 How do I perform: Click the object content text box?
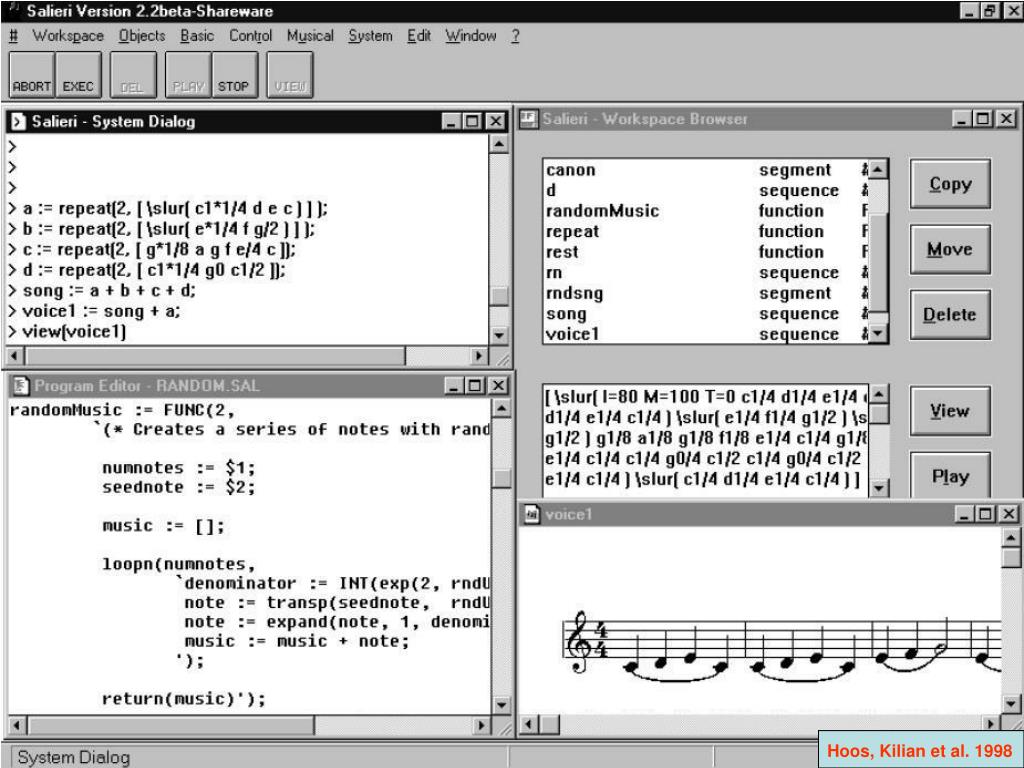(706, 441)
